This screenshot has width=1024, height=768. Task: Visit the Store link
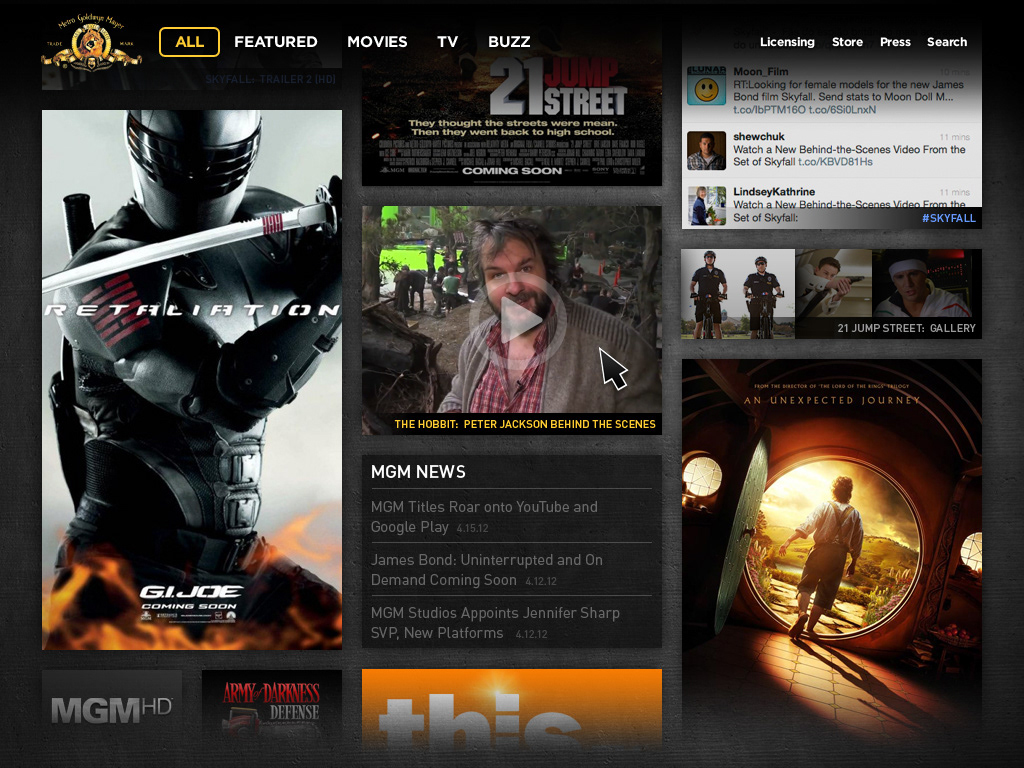pos(847,42)
